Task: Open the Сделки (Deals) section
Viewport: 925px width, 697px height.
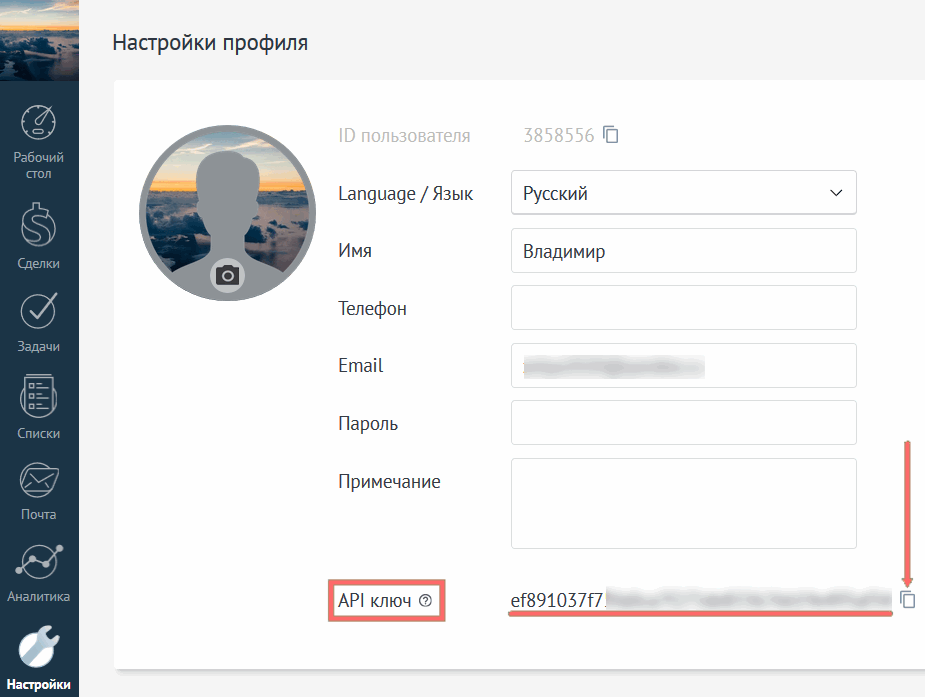Action: point(39,228)
